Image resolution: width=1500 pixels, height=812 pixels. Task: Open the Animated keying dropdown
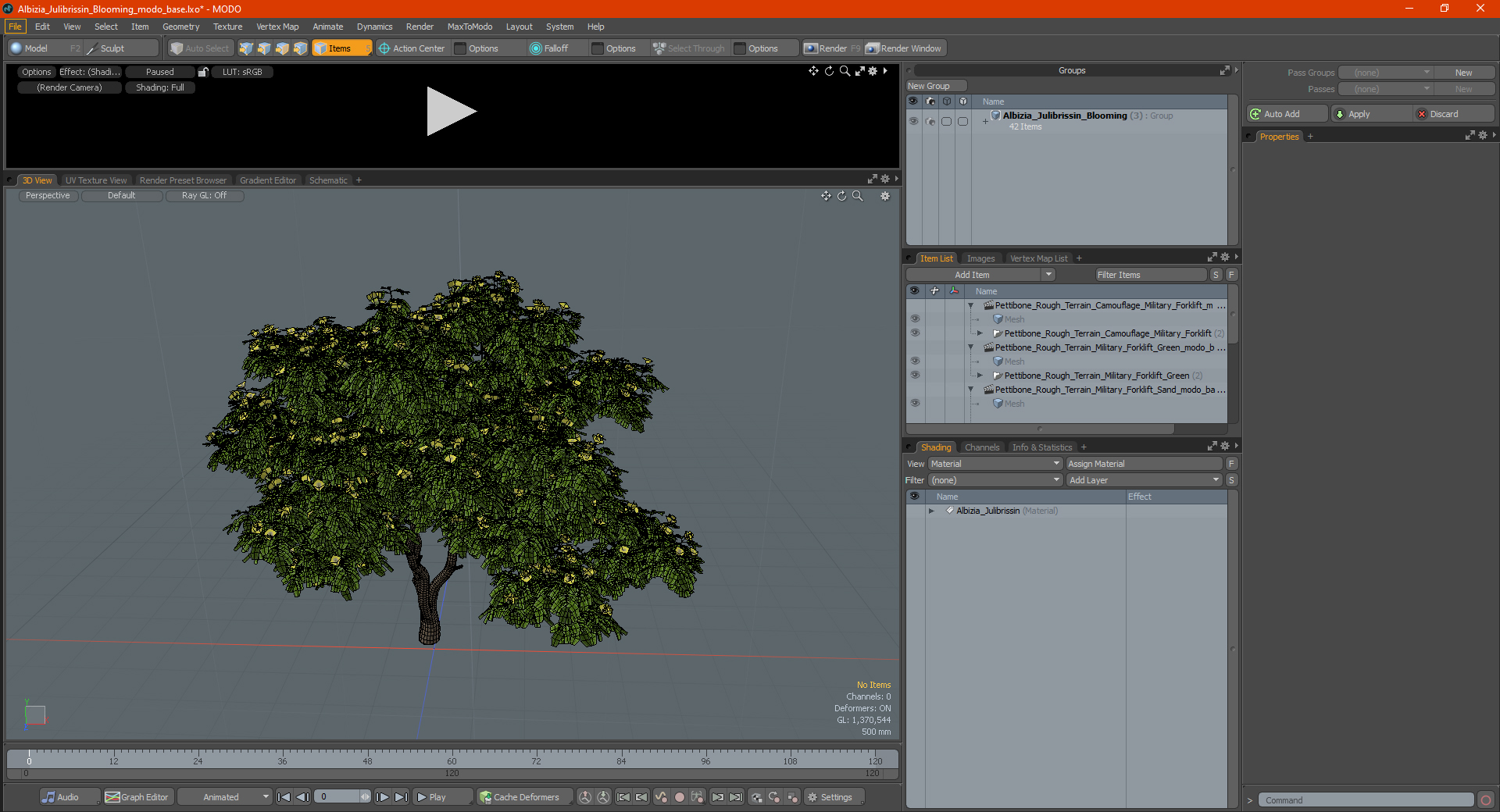click(225, 797)
